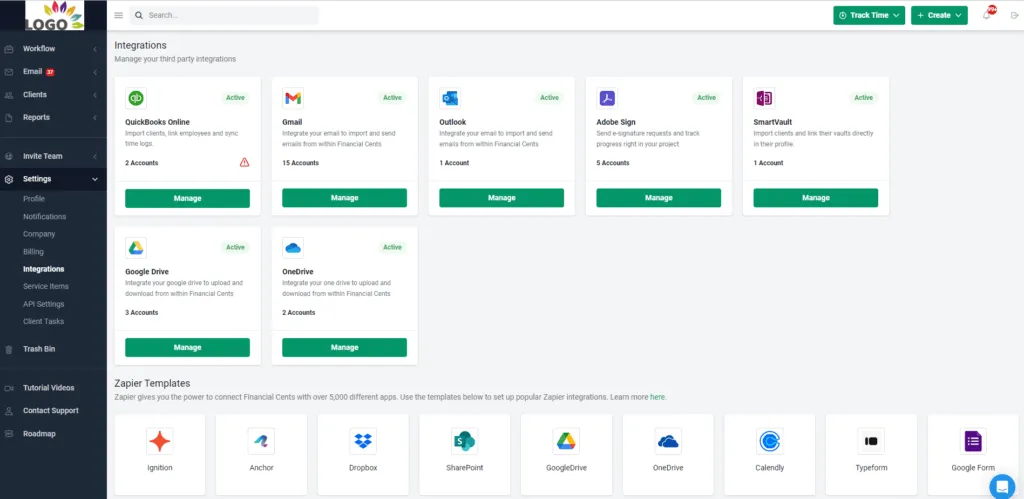This screenshot has width=1024, height=499.
Task: Click the Active badge on SmartVault
Action: coord(863,98)
